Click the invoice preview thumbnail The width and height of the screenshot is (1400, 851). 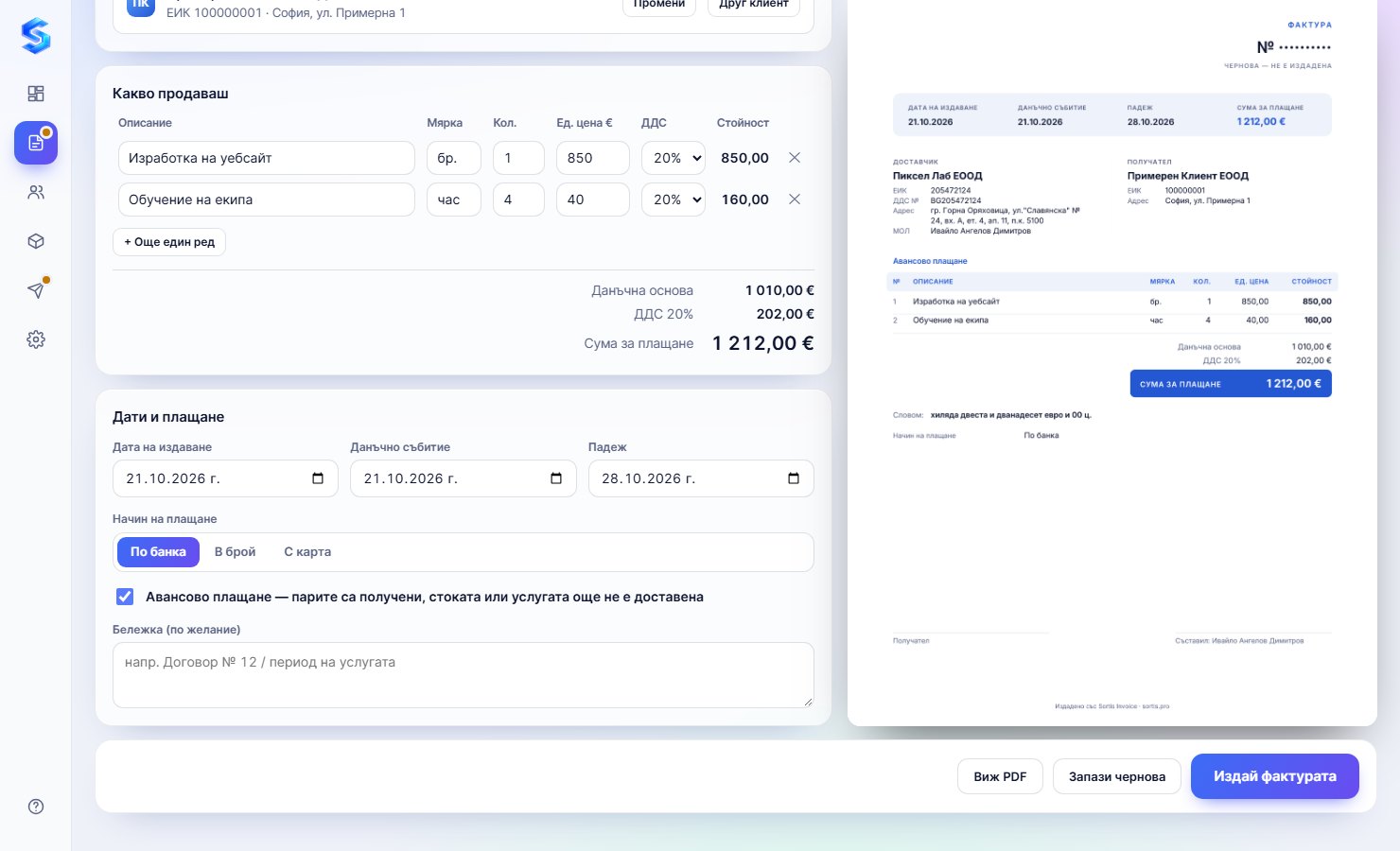coord(1112,363)
